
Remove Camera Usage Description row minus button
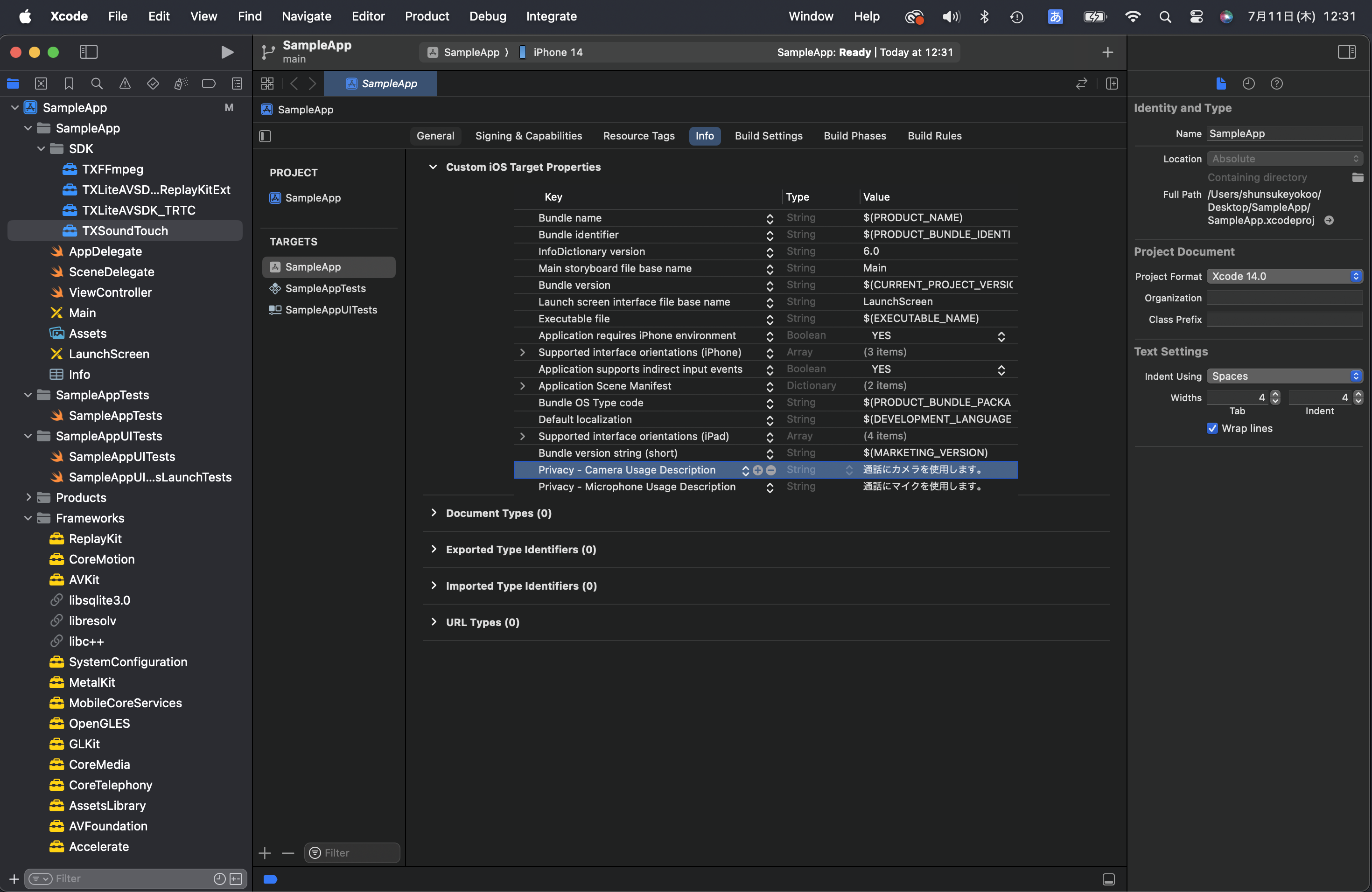coord(771,470)
